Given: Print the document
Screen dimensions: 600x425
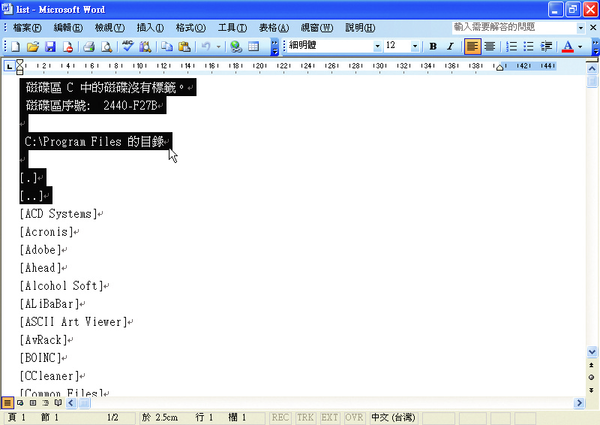Looking at the screenshot, I should point(89,47).
